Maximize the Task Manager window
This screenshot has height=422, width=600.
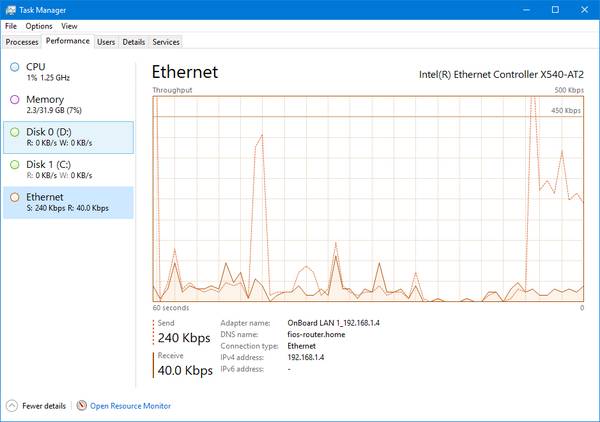point(555,9)
